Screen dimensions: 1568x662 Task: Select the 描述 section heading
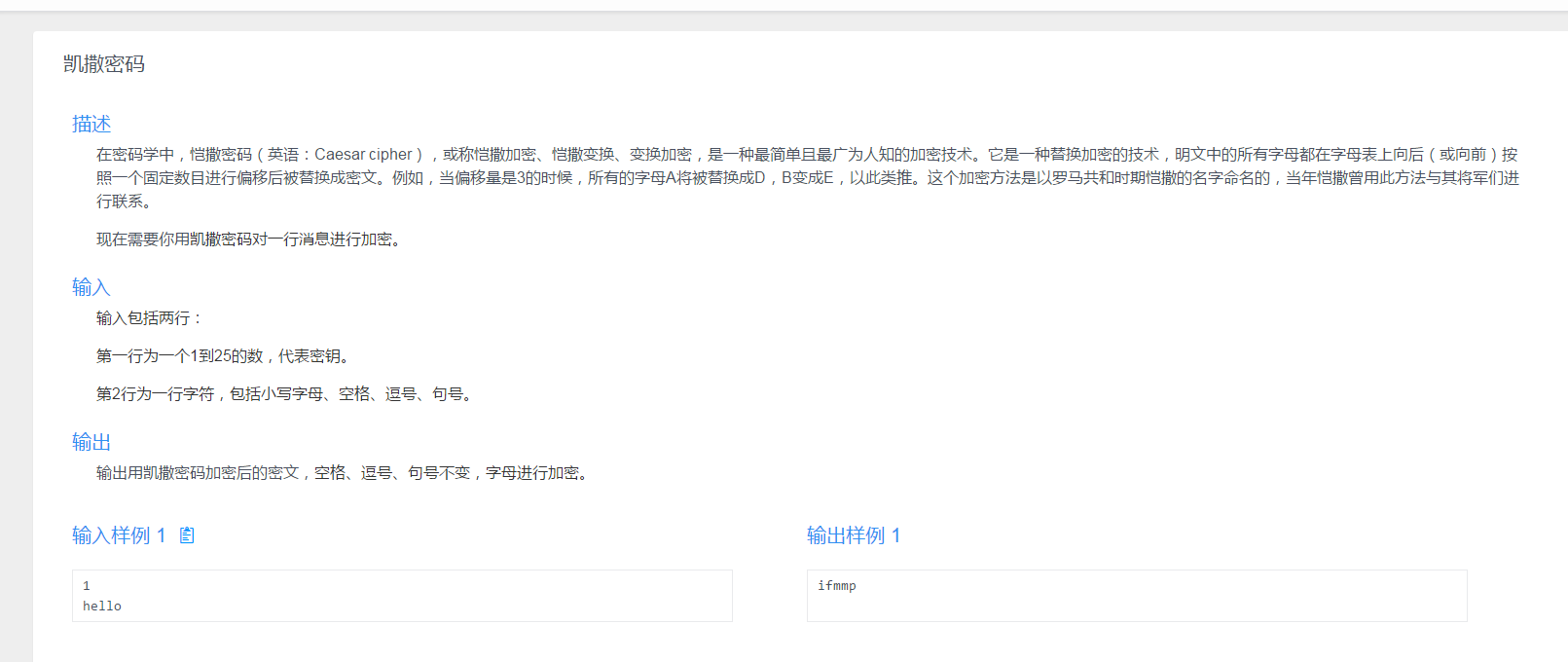91,124
